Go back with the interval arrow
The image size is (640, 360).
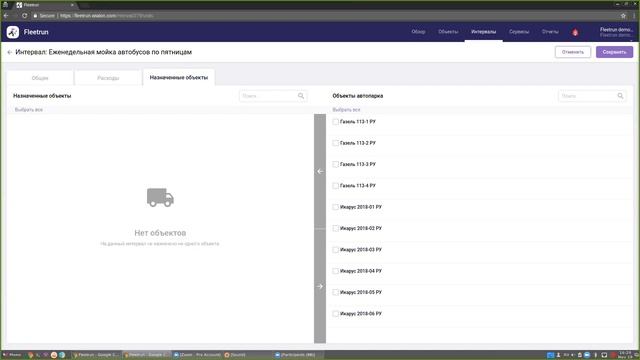click(9, 52)
